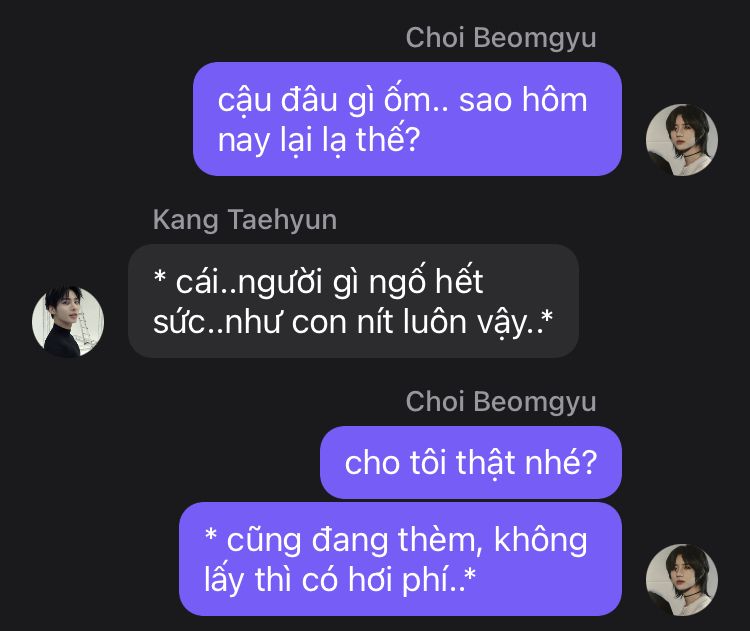Click the closing asterisk after 'phí..'

click(471, 574)
